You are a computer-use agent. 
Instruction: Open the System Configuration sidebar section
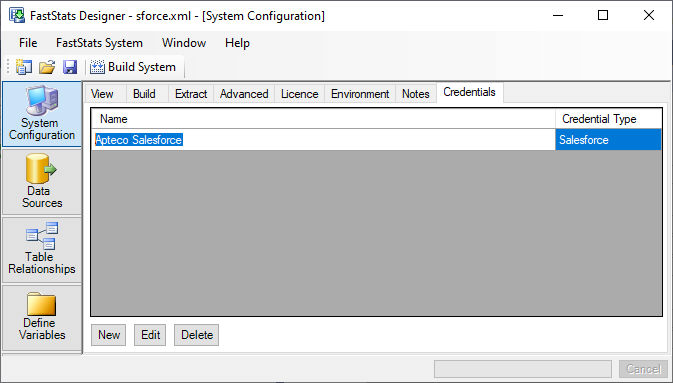tap(42, 114)
